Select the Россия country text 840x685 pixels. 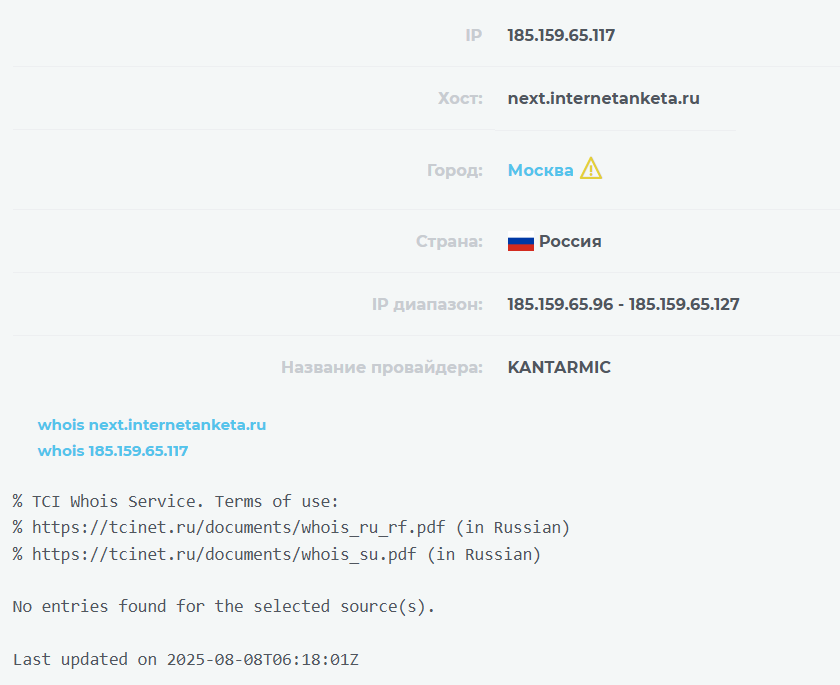point(570,240)
